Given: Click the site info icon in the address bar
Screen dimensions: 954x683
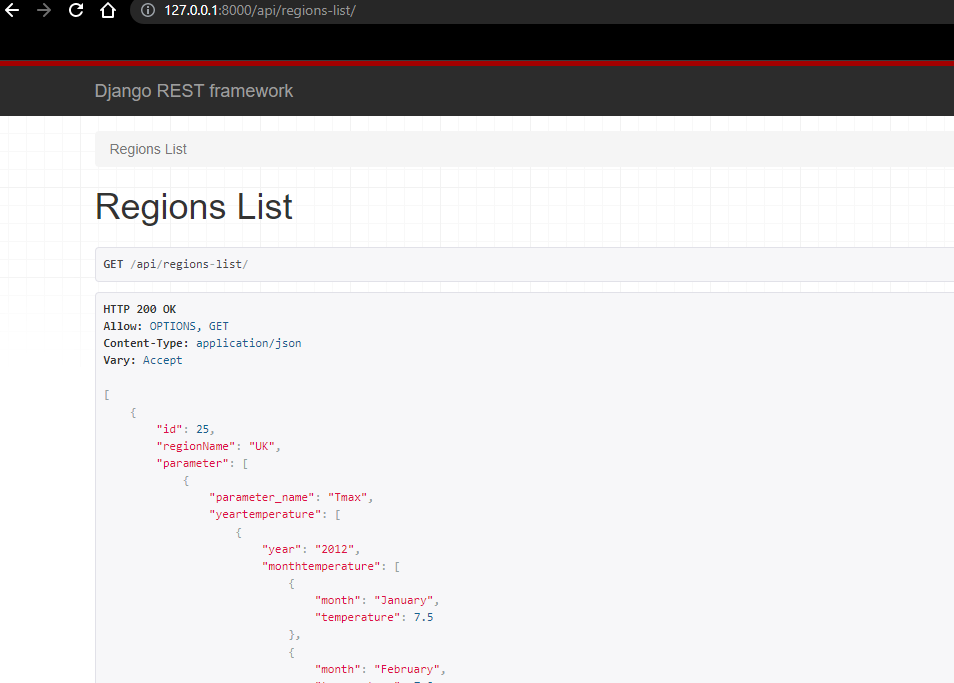Looking at the screenshot, I should [x=147, y=12].
